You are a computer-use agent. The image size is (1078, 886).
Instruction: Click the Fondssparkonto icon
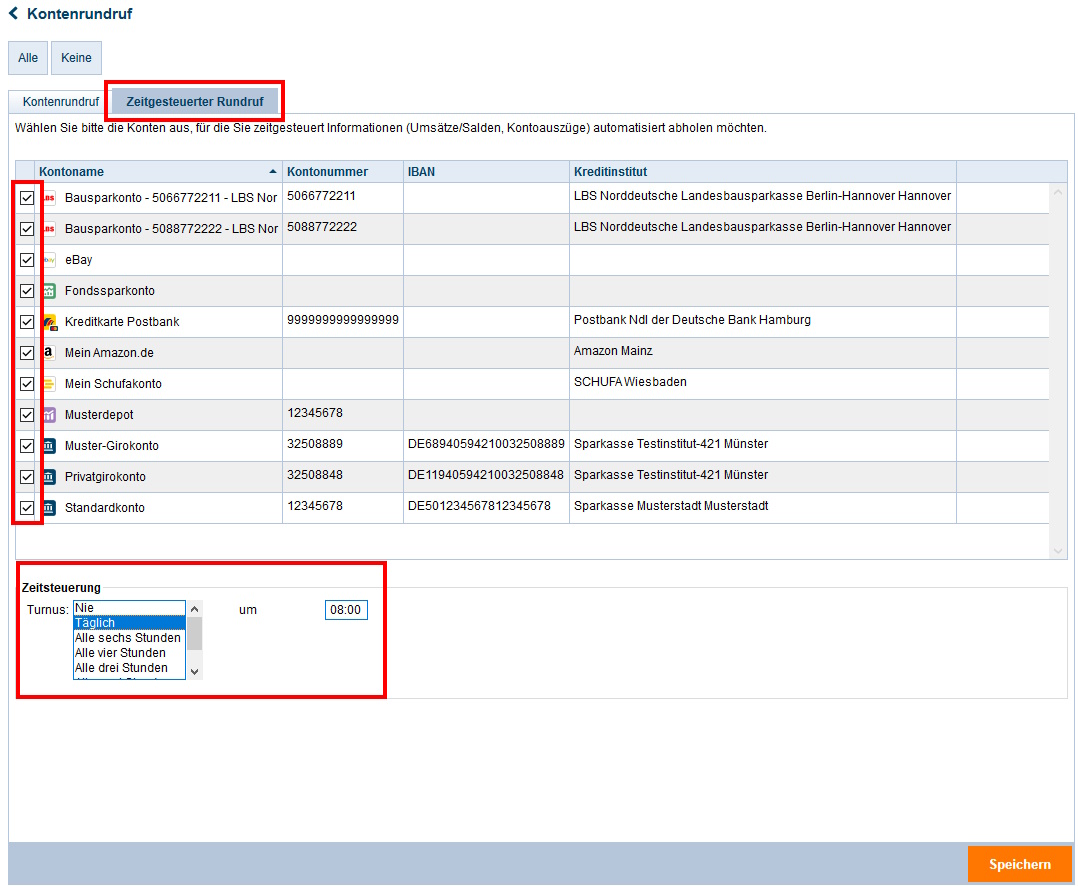point(49,291)
